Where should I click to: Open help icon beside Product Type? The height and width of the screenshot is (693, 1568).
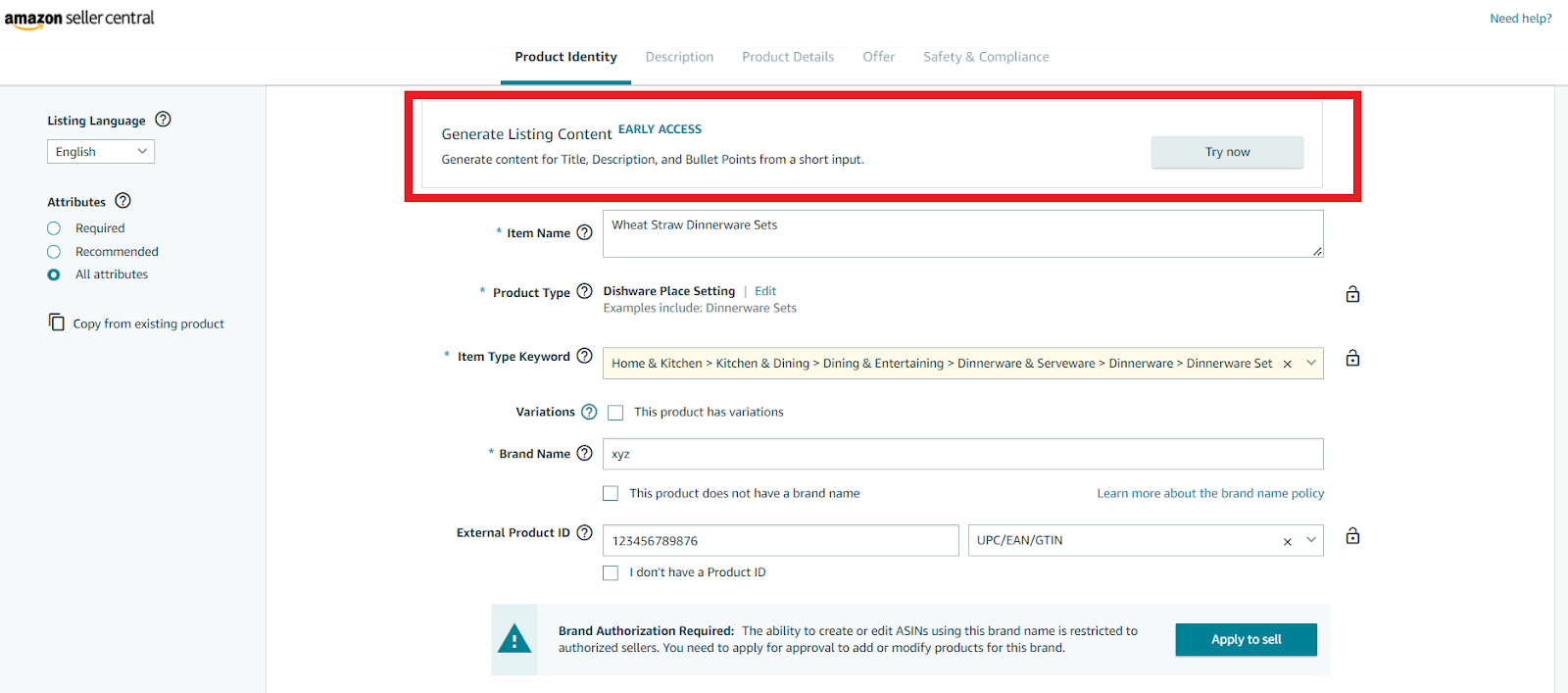click(585, 291)
